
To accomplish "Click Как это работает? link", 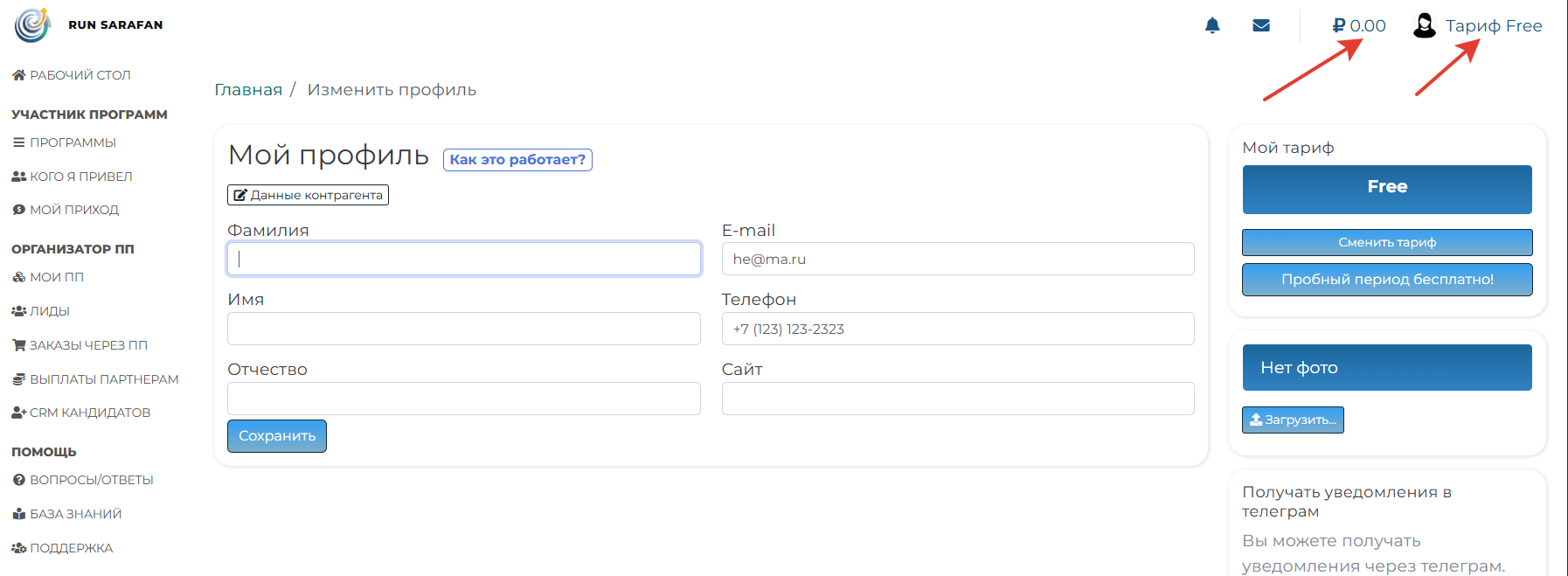I will [x=517, y=160].
